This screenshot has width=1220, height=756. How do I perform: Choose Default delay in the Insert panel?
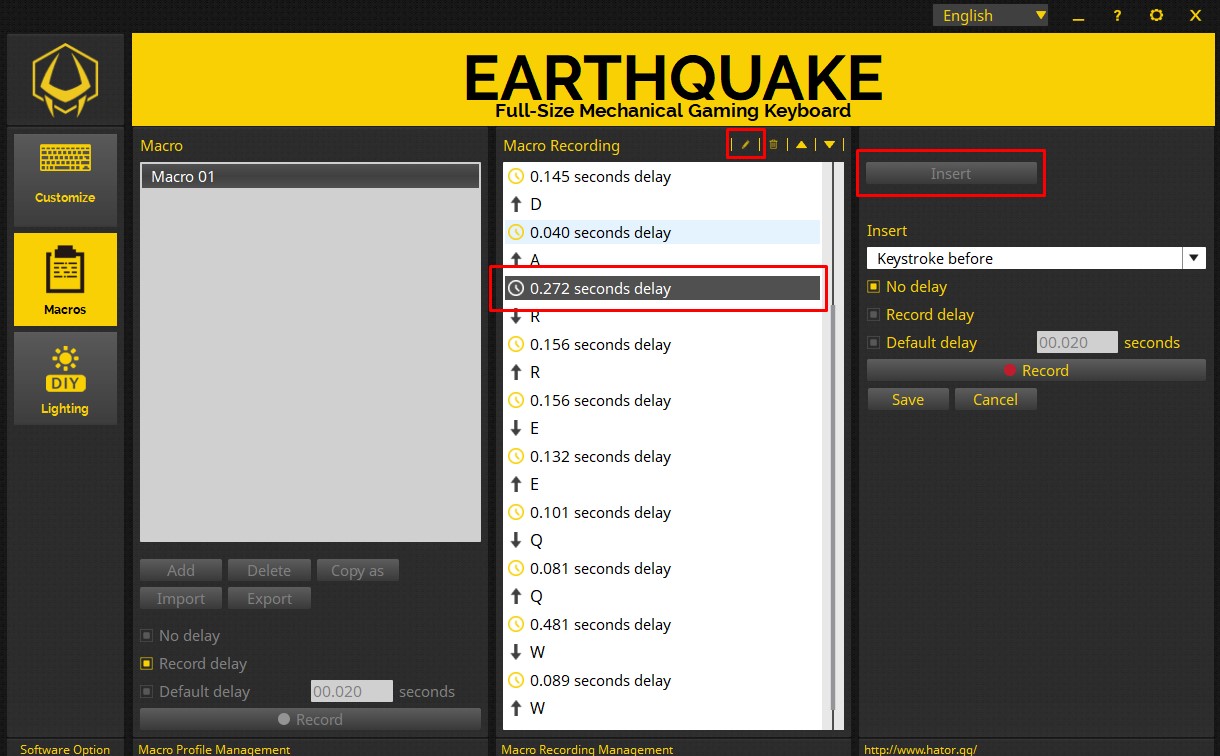pos(922,342)
